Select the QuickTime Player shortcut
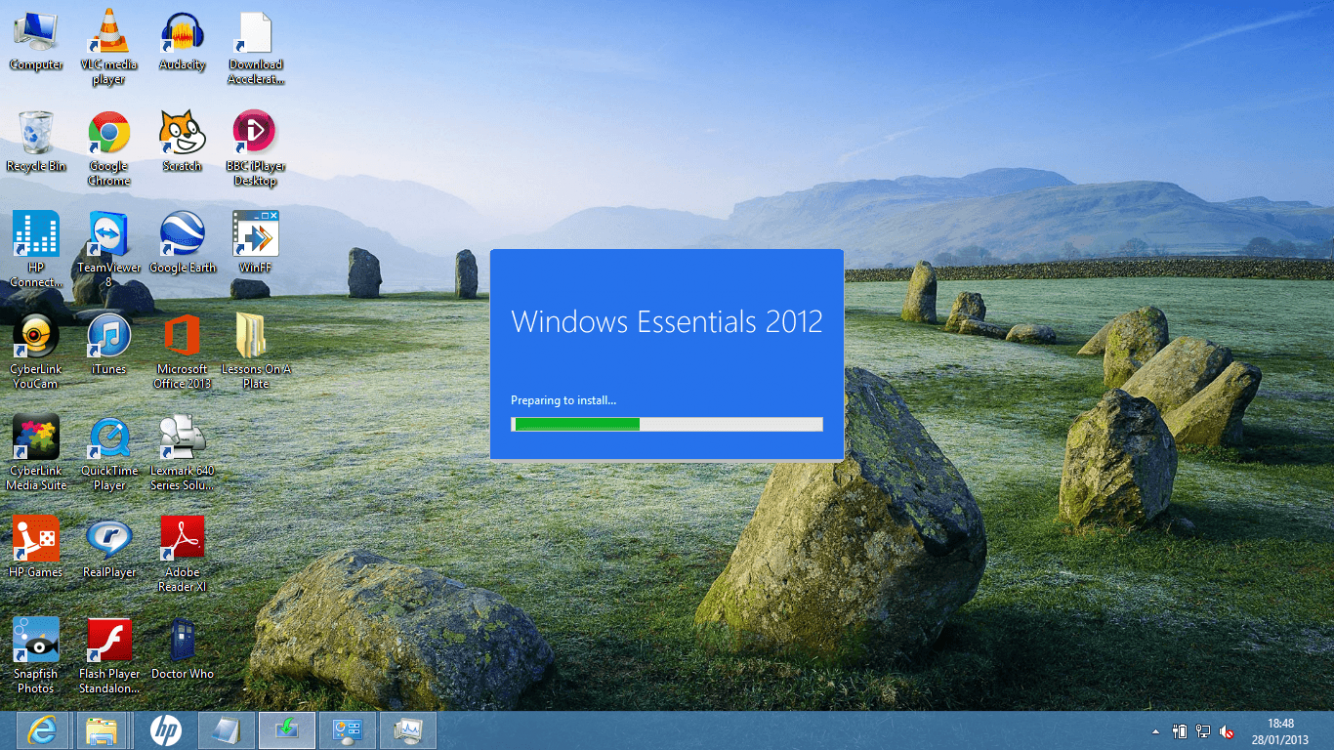 (109, 452)
